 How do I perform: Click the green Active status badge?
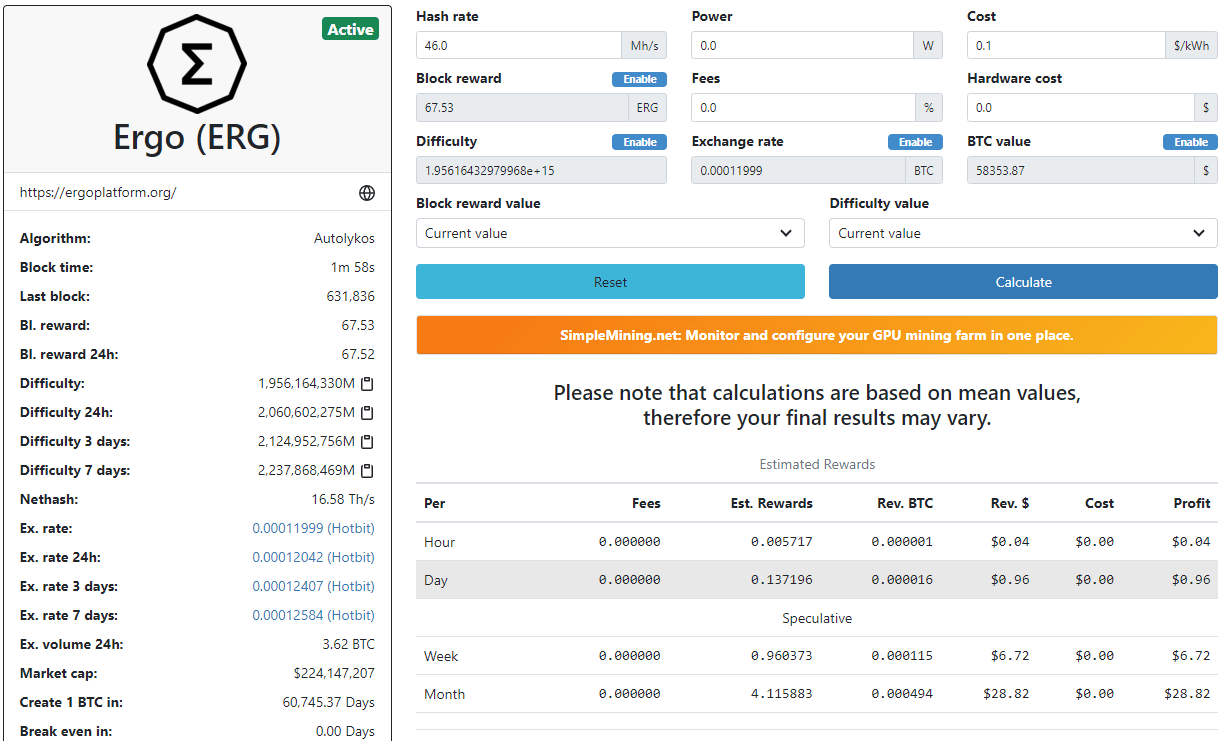coord(350,29)
